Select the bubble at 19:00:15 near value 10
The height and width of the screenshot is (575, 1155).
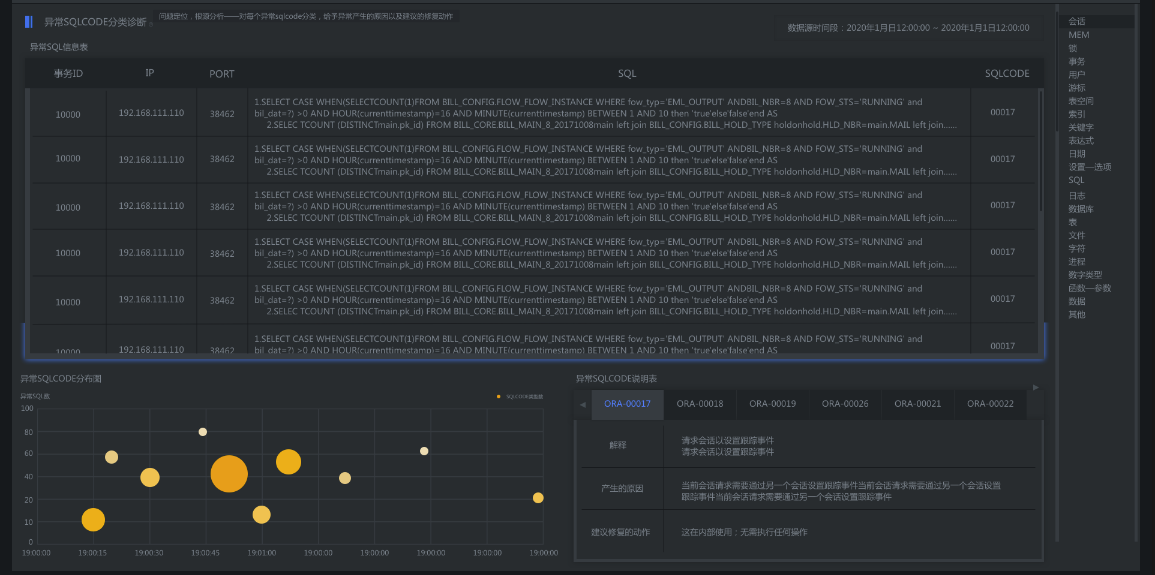93,520
